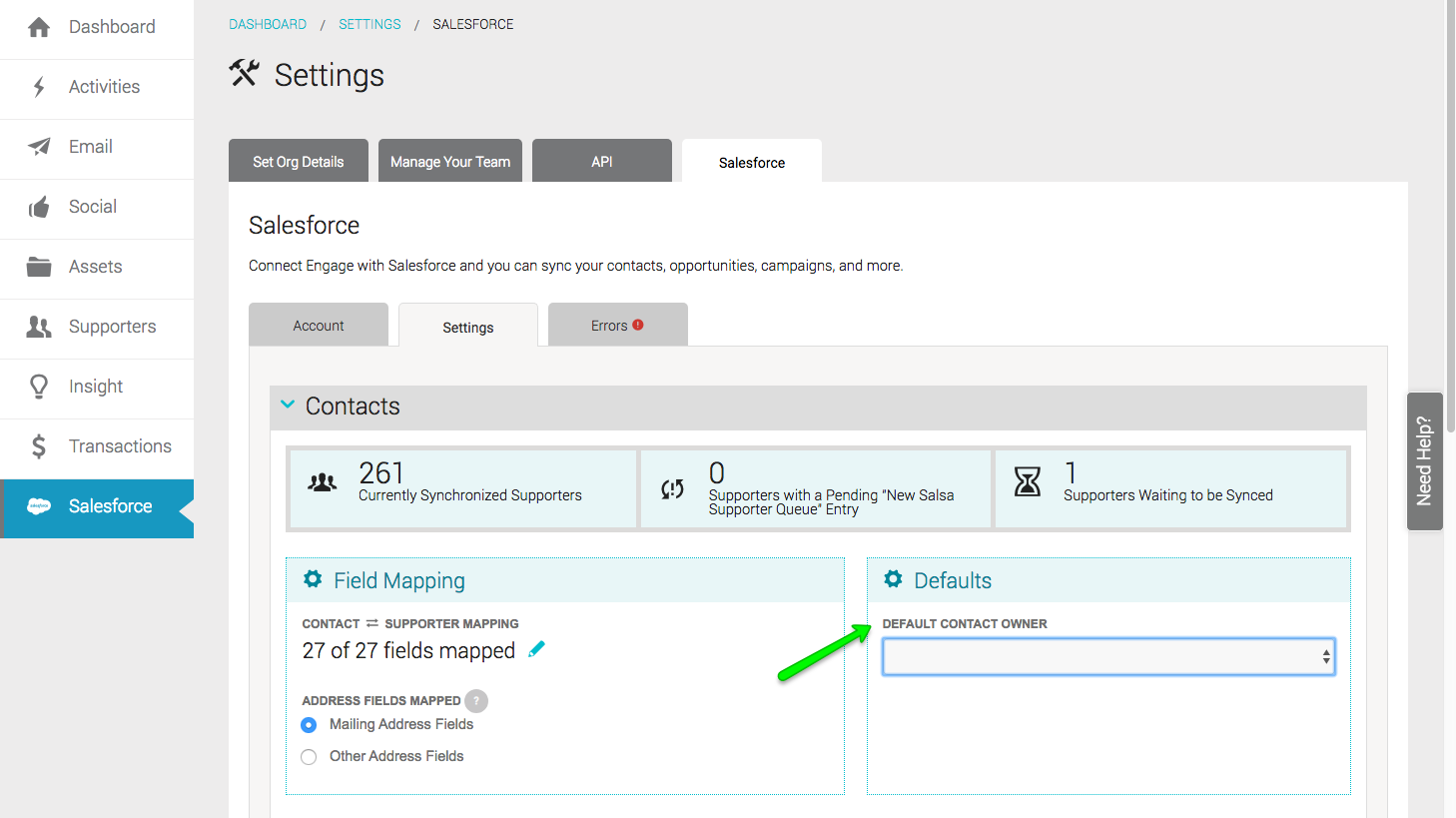
Task: Click the contact-supporter mapping arrows icon
Action: (x=372, y=623)
